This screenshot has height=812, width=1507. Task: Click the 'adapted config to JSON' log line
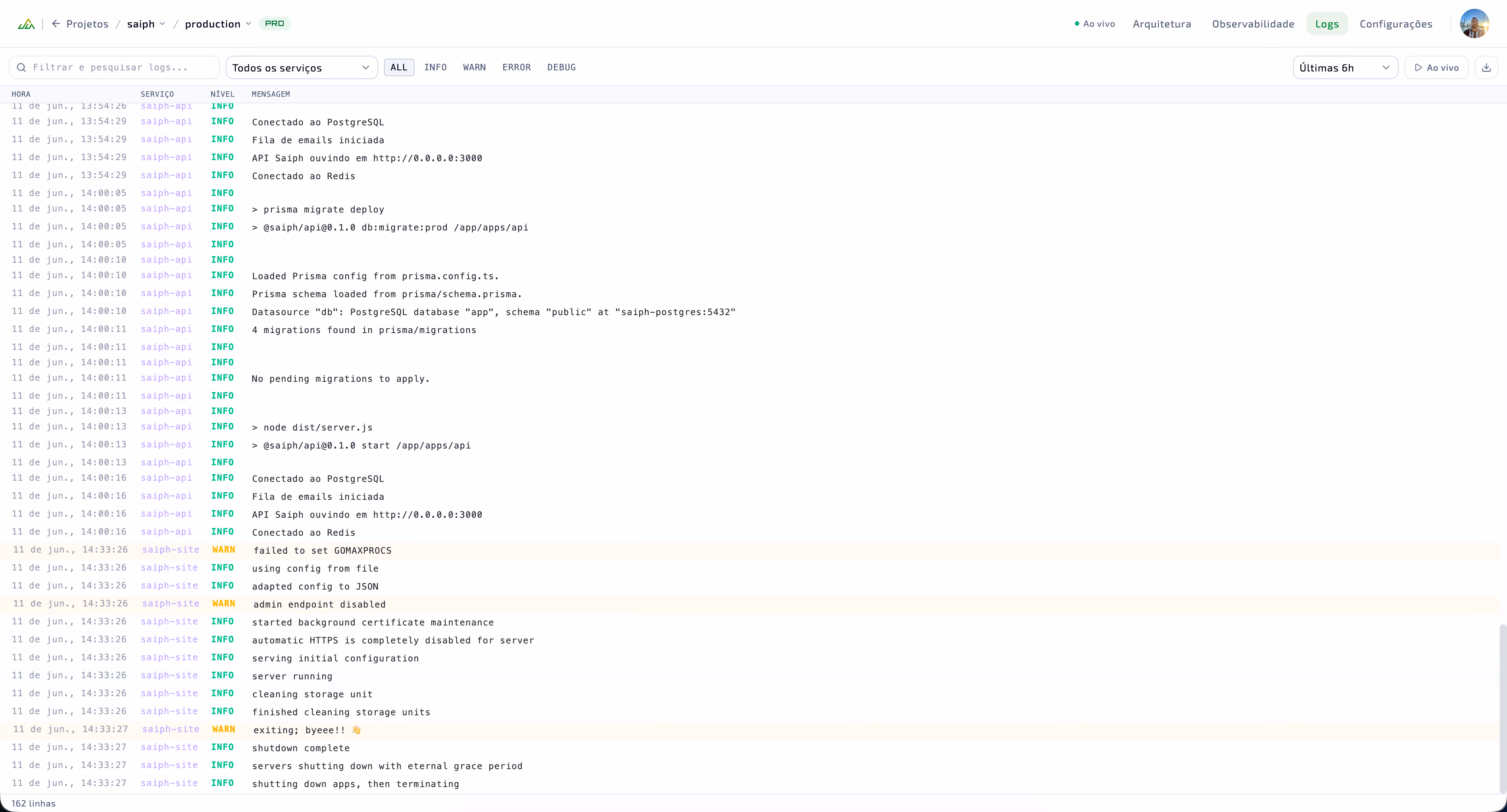pos(315,587)
